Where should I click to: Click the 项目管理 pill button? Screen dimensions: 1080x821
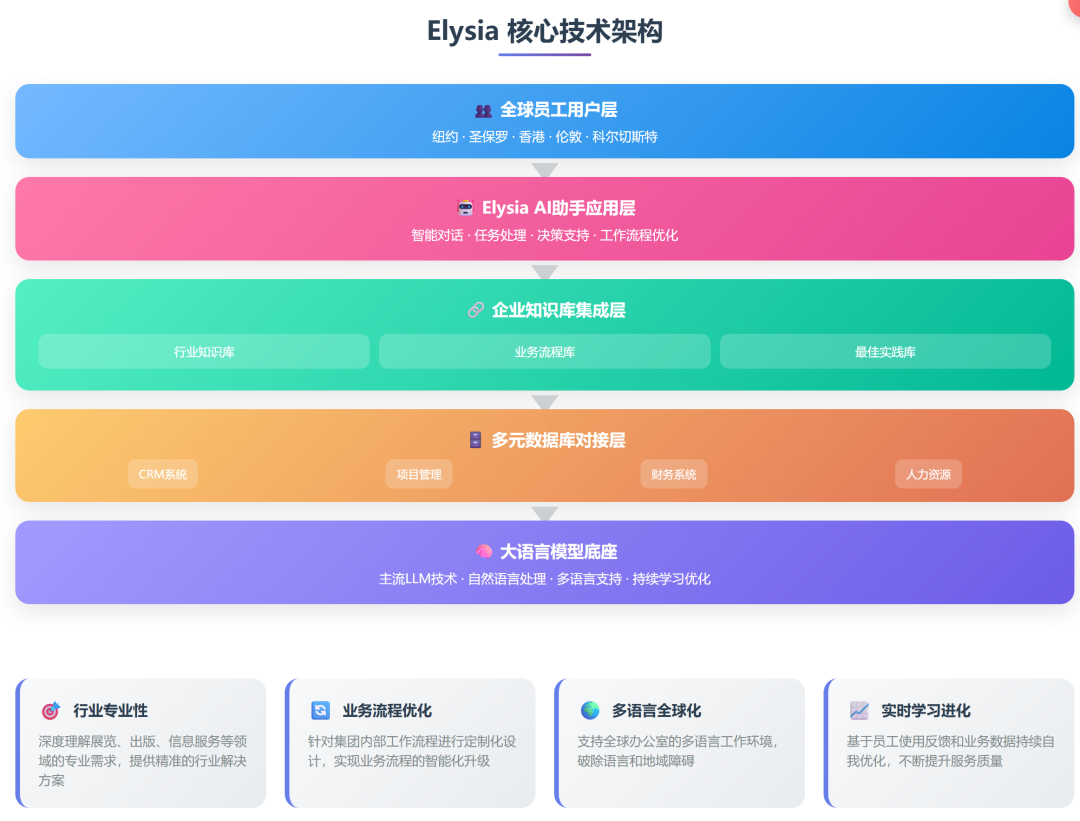[419, 473]
